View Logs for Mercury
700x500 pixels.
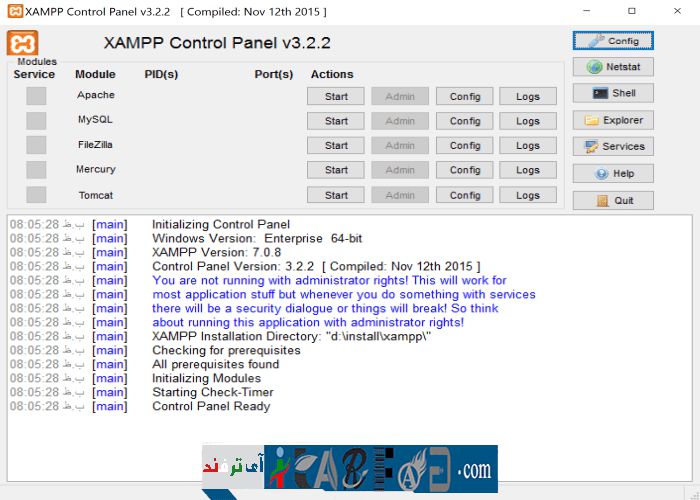coord(528,170)
